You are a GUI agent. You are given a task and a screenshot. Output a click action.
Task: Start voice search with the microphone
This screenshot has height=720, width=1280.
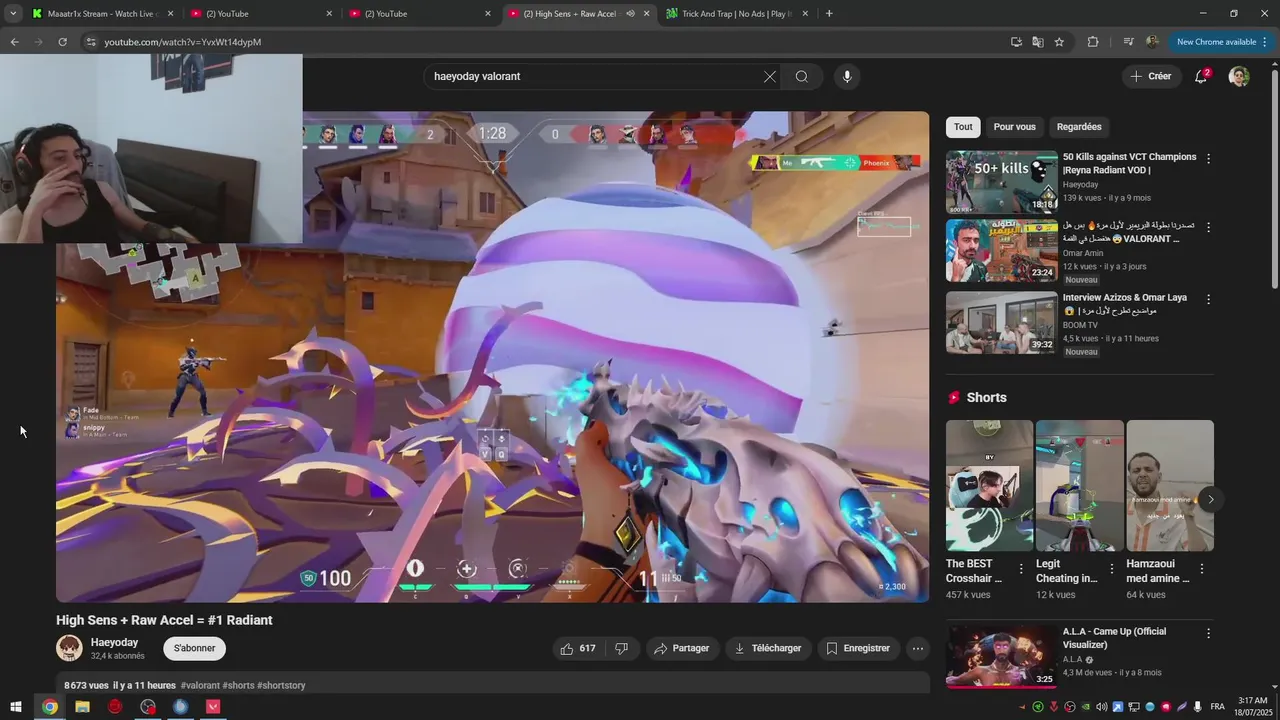pos(847,76)
